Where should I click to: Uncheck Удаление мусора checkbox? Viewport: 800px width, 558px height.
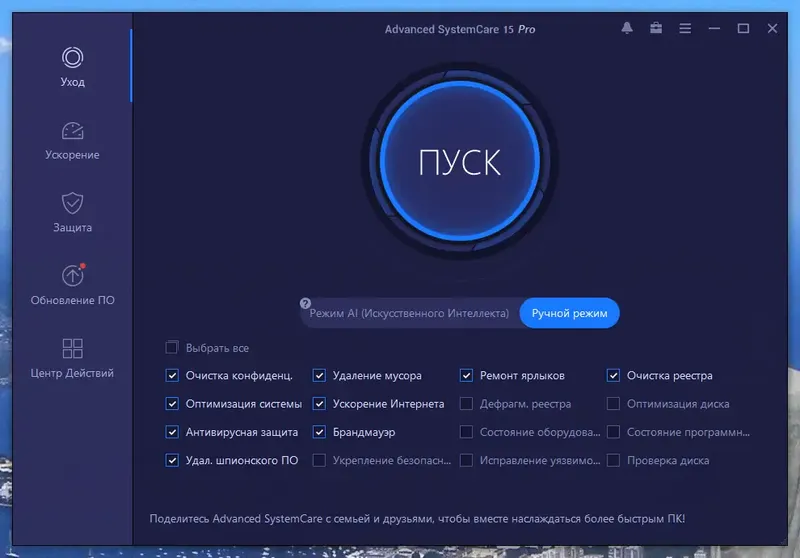tap(319, 376)
